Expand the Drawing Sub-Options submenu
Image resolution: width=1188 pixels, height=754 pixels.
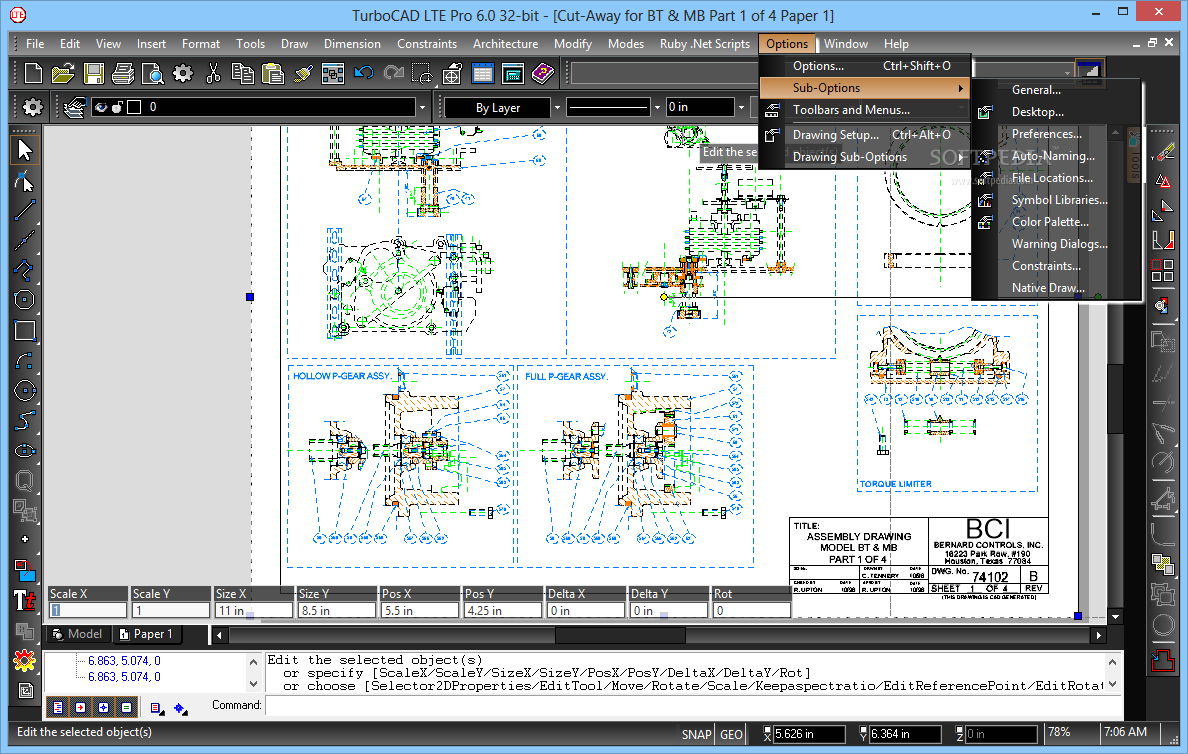click(864, 157)
